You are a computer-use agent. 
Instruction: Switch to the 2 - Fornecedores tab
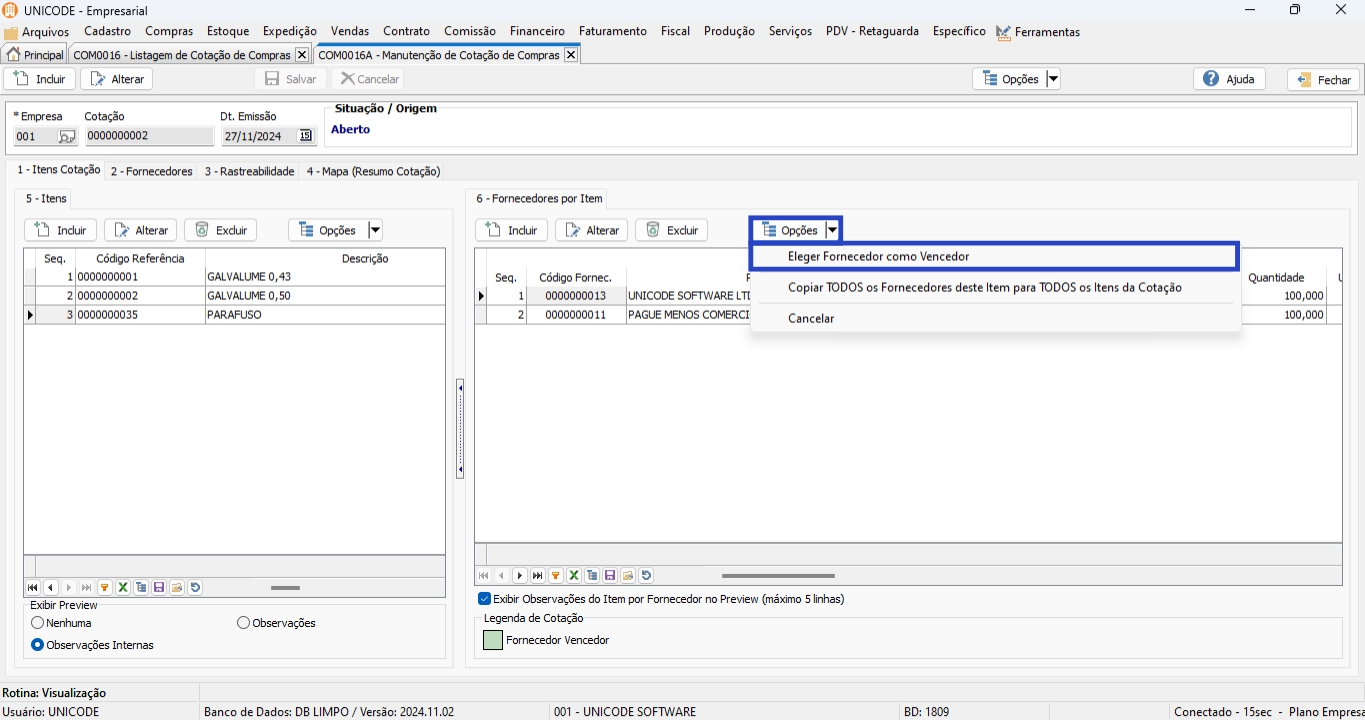coord(151,171)
